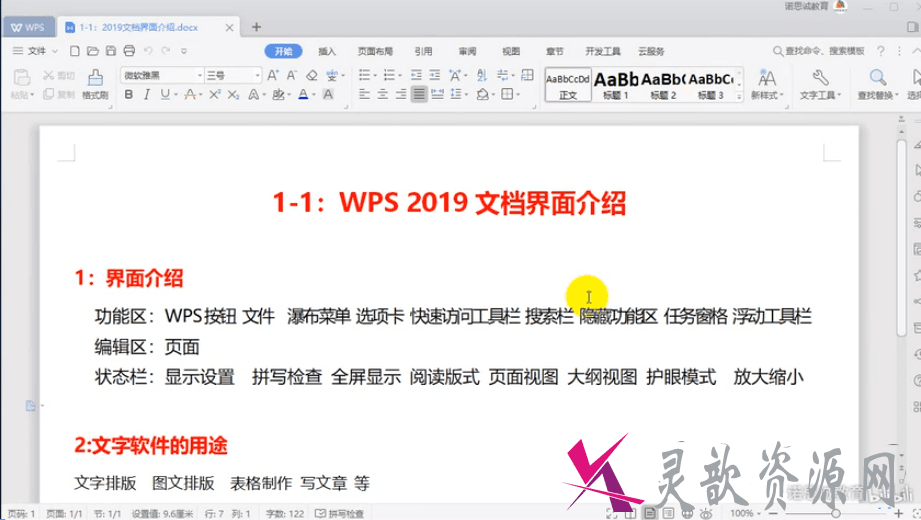Create a new blank document icon

(x=75, y=51)
